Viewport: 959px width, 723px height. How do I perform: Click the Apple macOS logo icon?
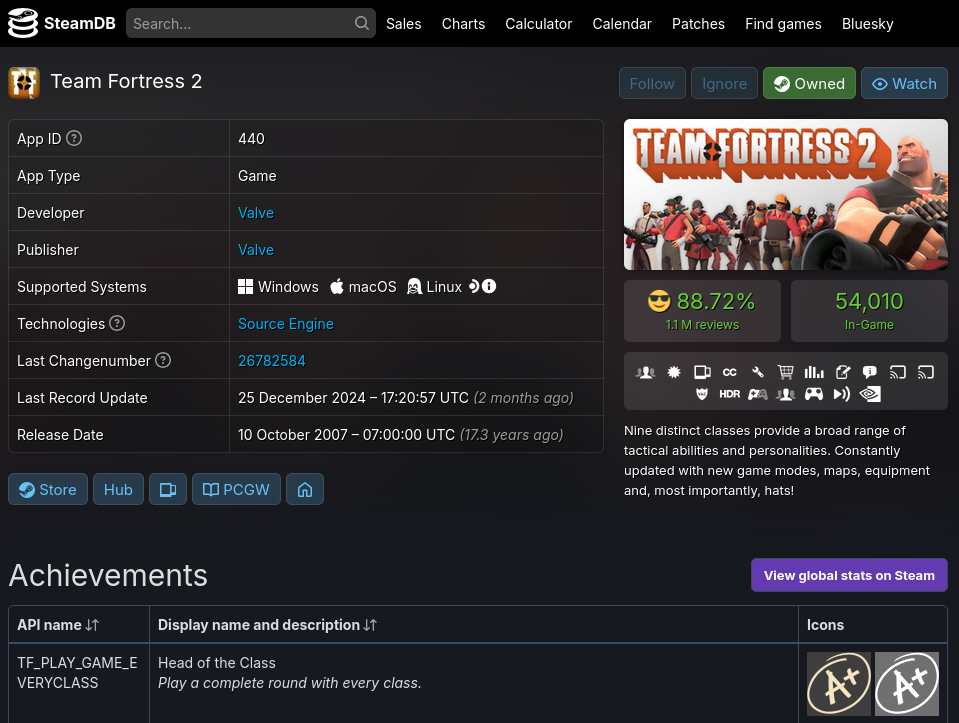[337, 286]
